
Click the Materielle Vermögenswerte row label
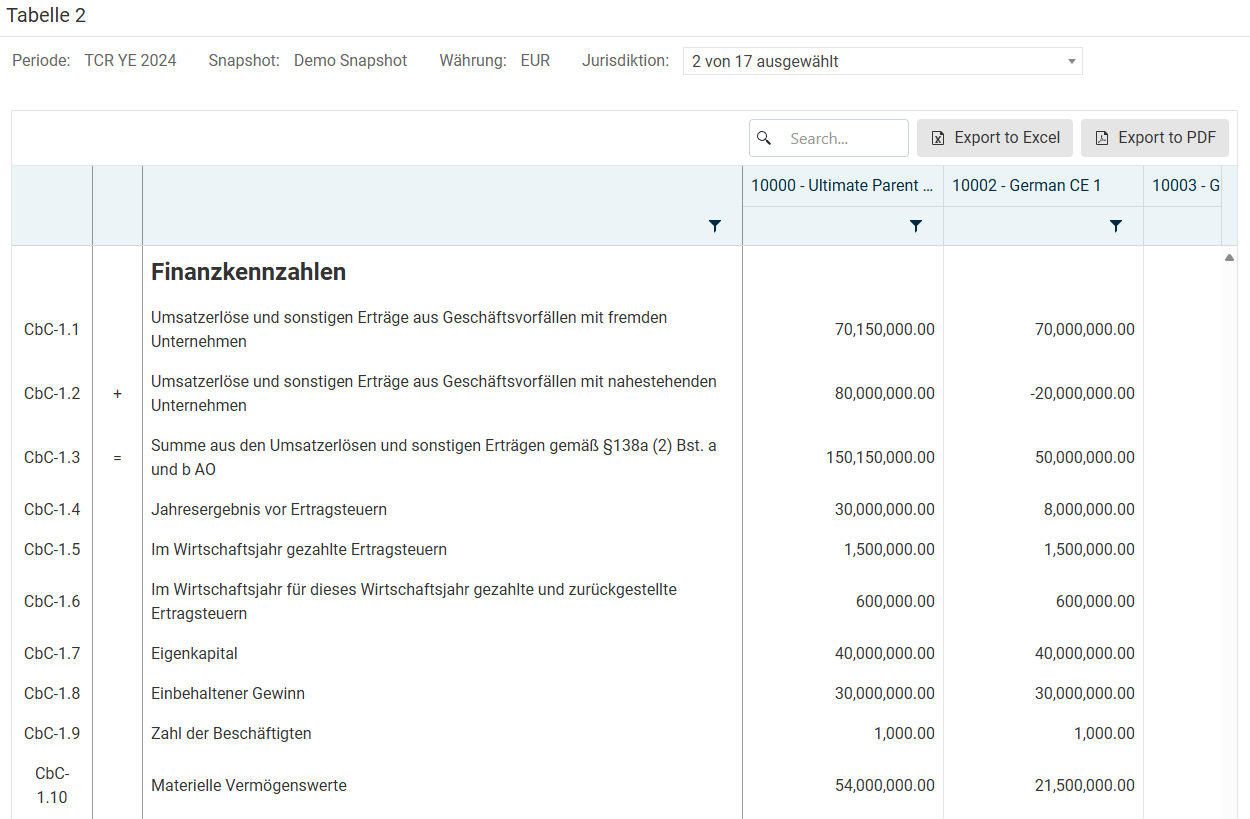coord(249,785)
